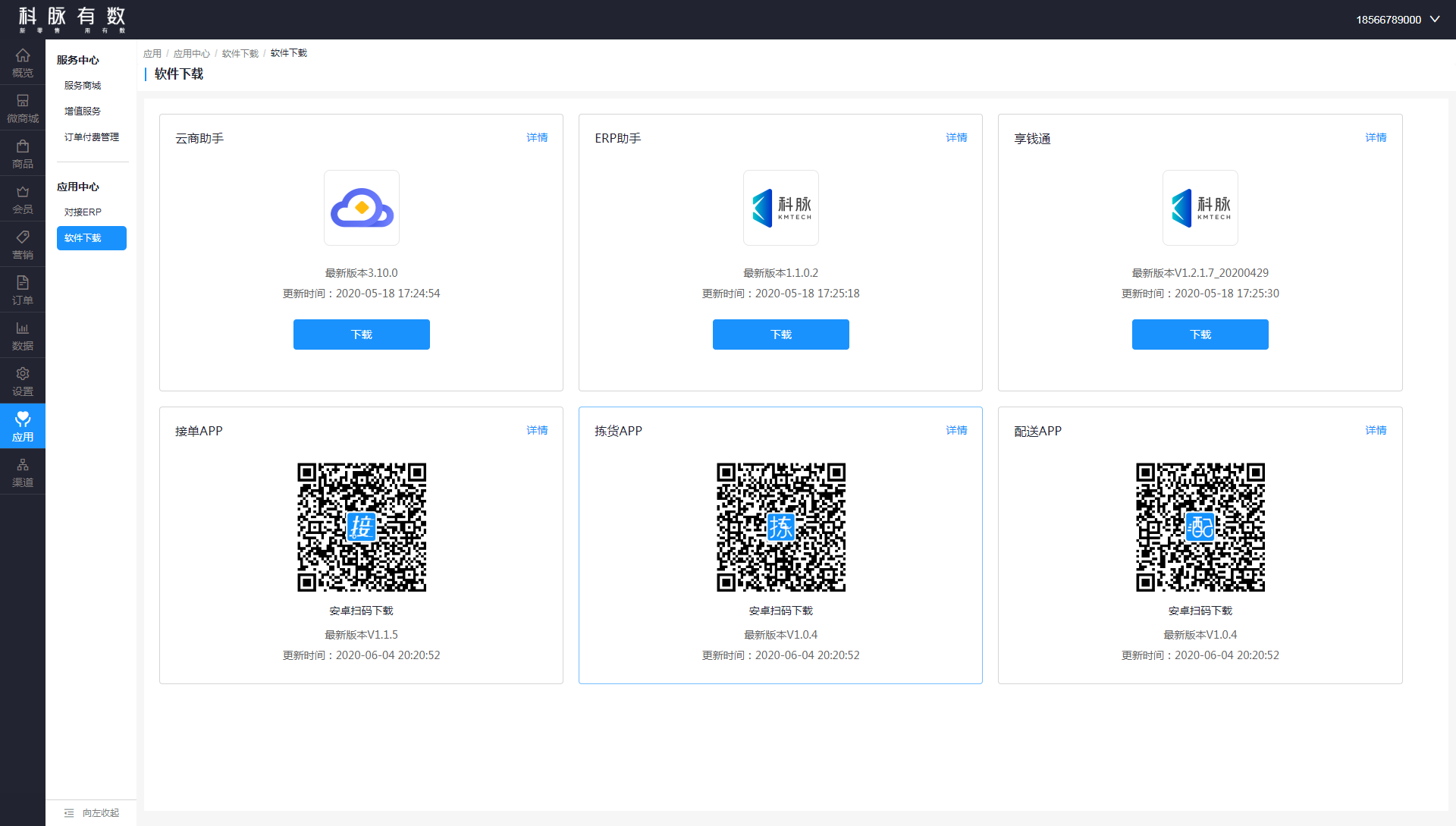Open the 数据 sidebar icon

pyautogui.click(x=23, y=335)
